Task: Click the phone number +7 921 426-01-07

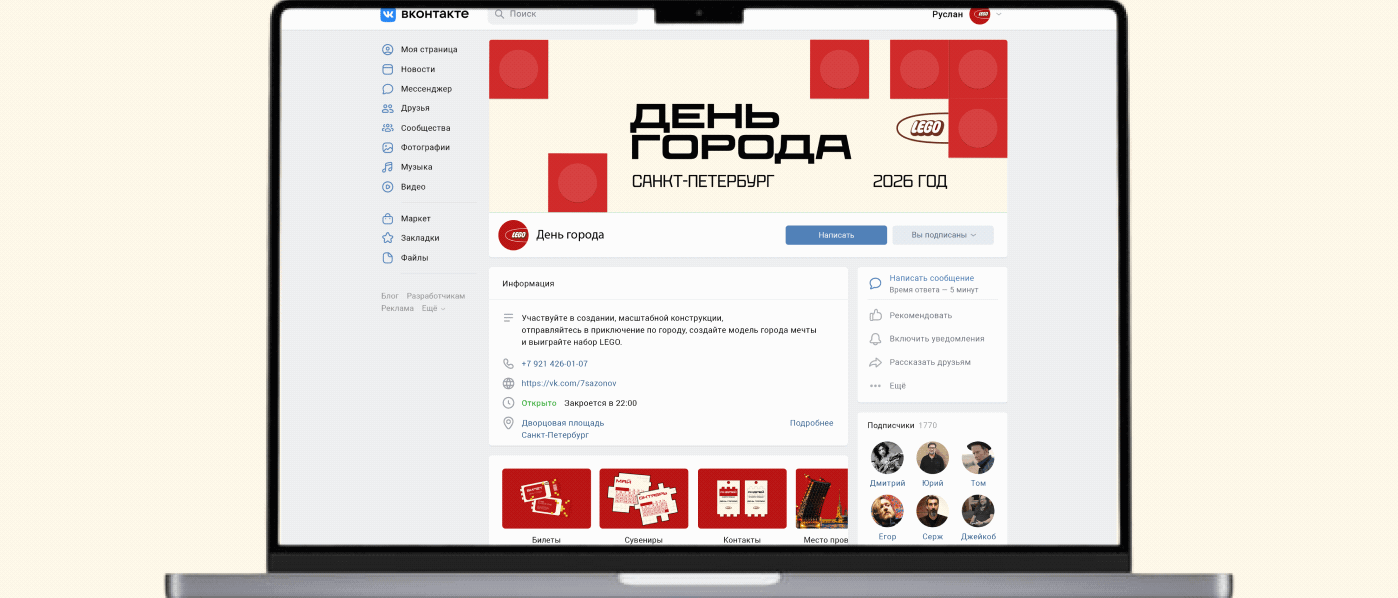Action: [x=554, y=364]
